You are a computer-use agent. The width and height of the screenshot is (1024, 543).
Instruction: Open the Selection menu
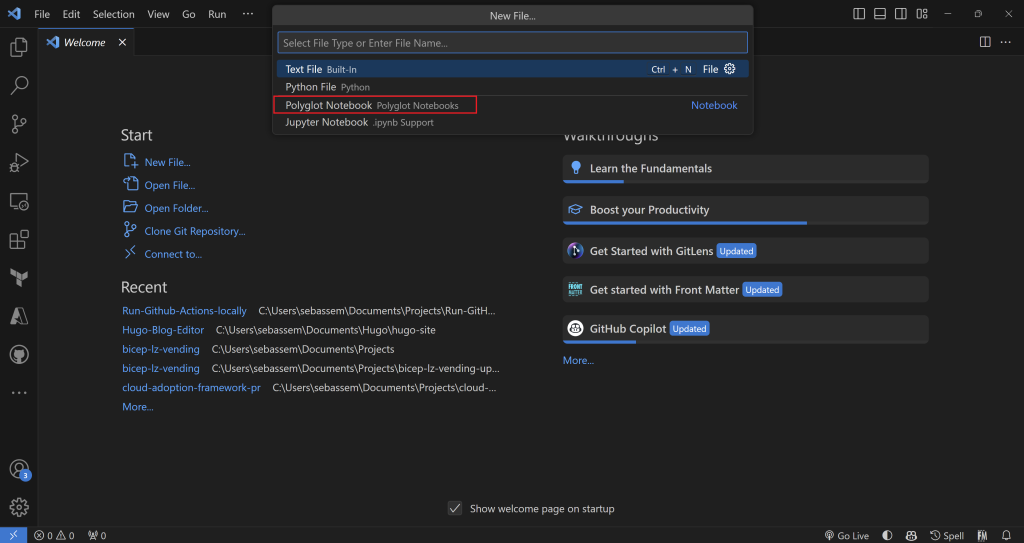pos(113,14)
